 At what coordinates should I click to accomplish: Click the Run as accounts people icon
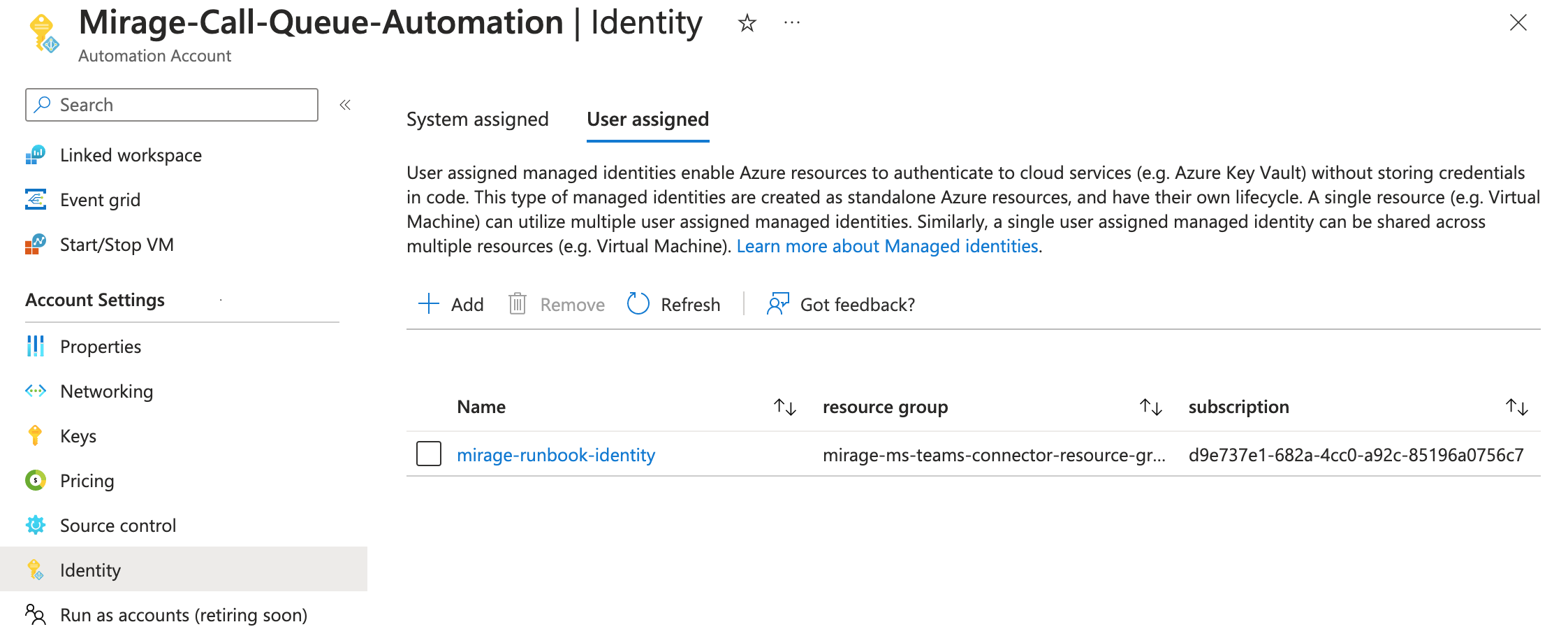(x=36, y=614)
